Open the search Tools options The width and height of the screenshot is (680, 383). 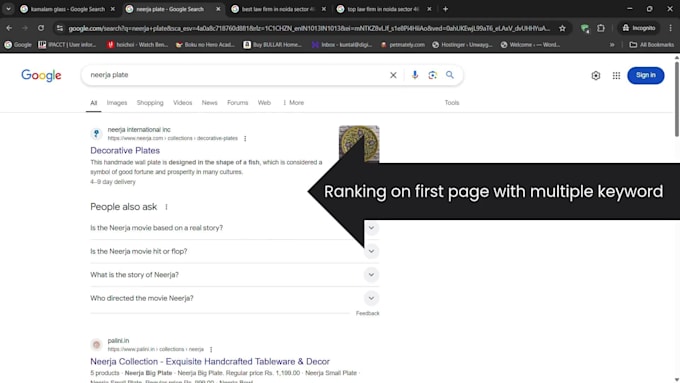coord(451,103)
